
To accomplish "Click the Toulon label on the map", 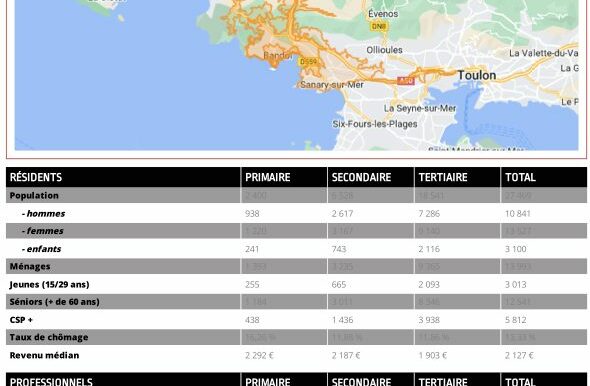I will click(477, 75).
